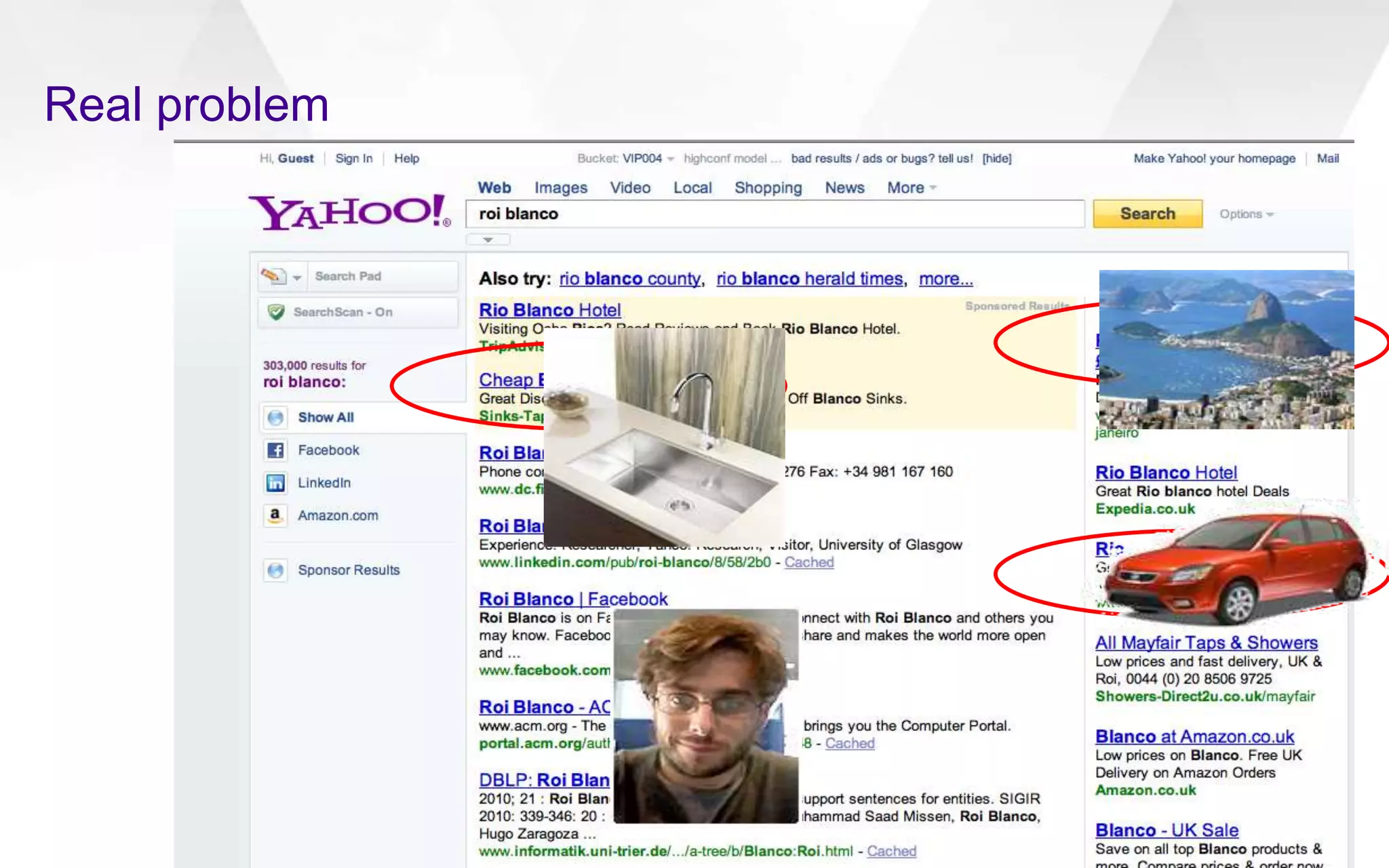Click the LinkedIn filter icon
Screen dimensions: 1389x868
275,483
